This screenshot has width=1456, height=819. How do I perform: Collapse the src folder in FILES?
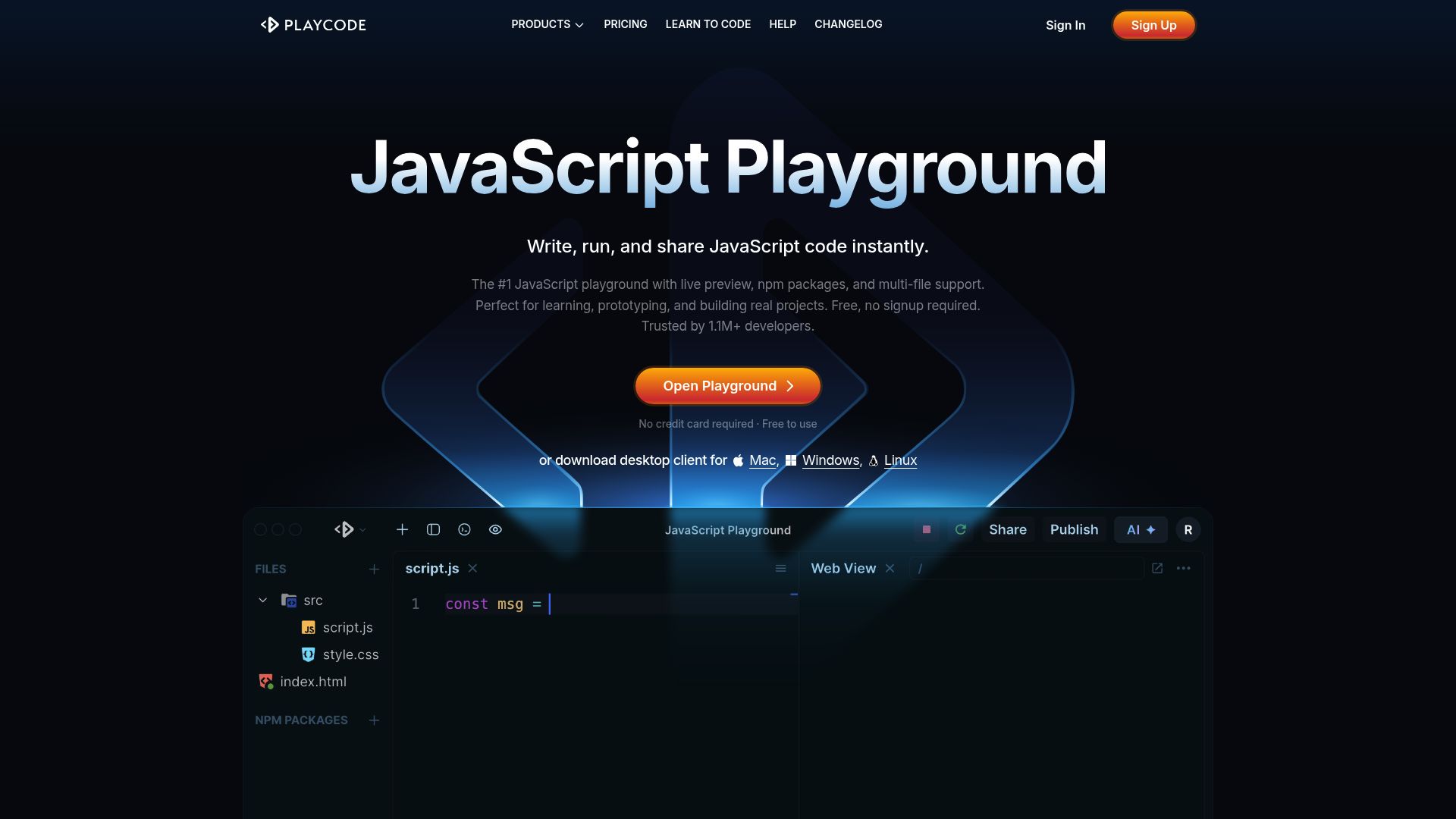pos(262,600)
